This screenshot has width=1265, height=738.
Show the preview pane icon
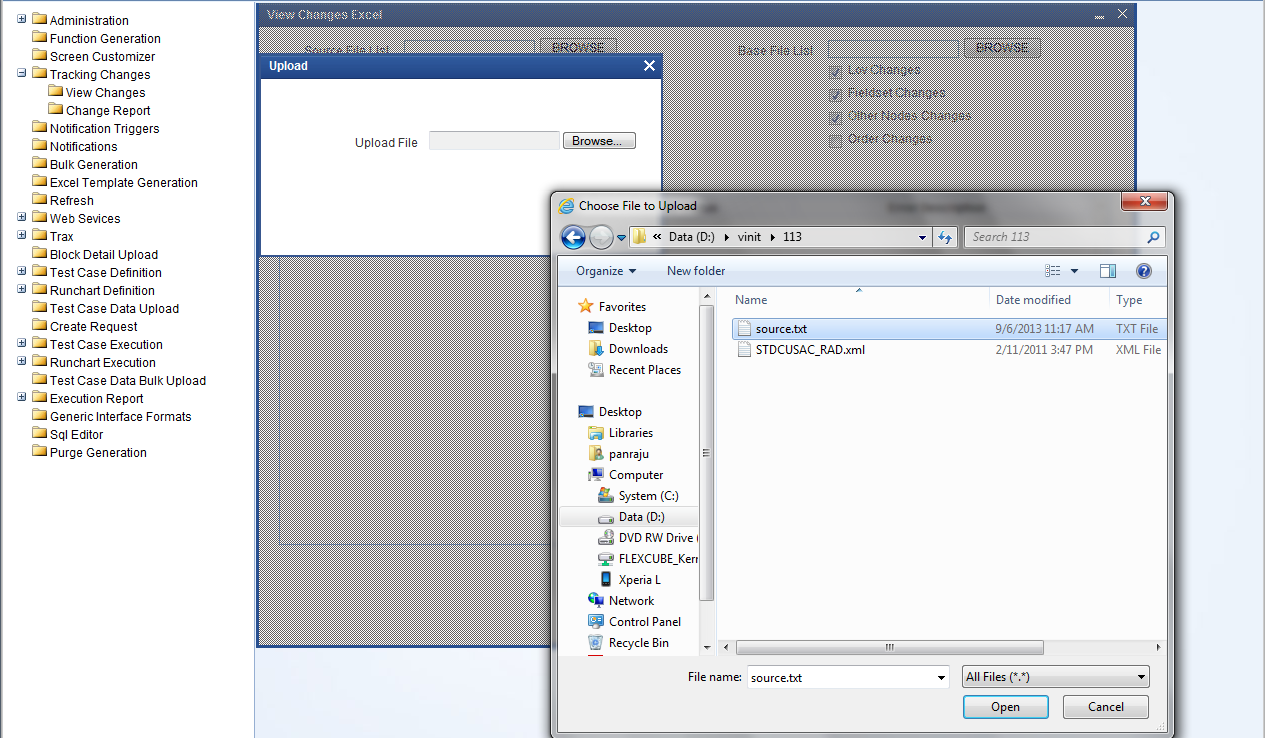1108,271
